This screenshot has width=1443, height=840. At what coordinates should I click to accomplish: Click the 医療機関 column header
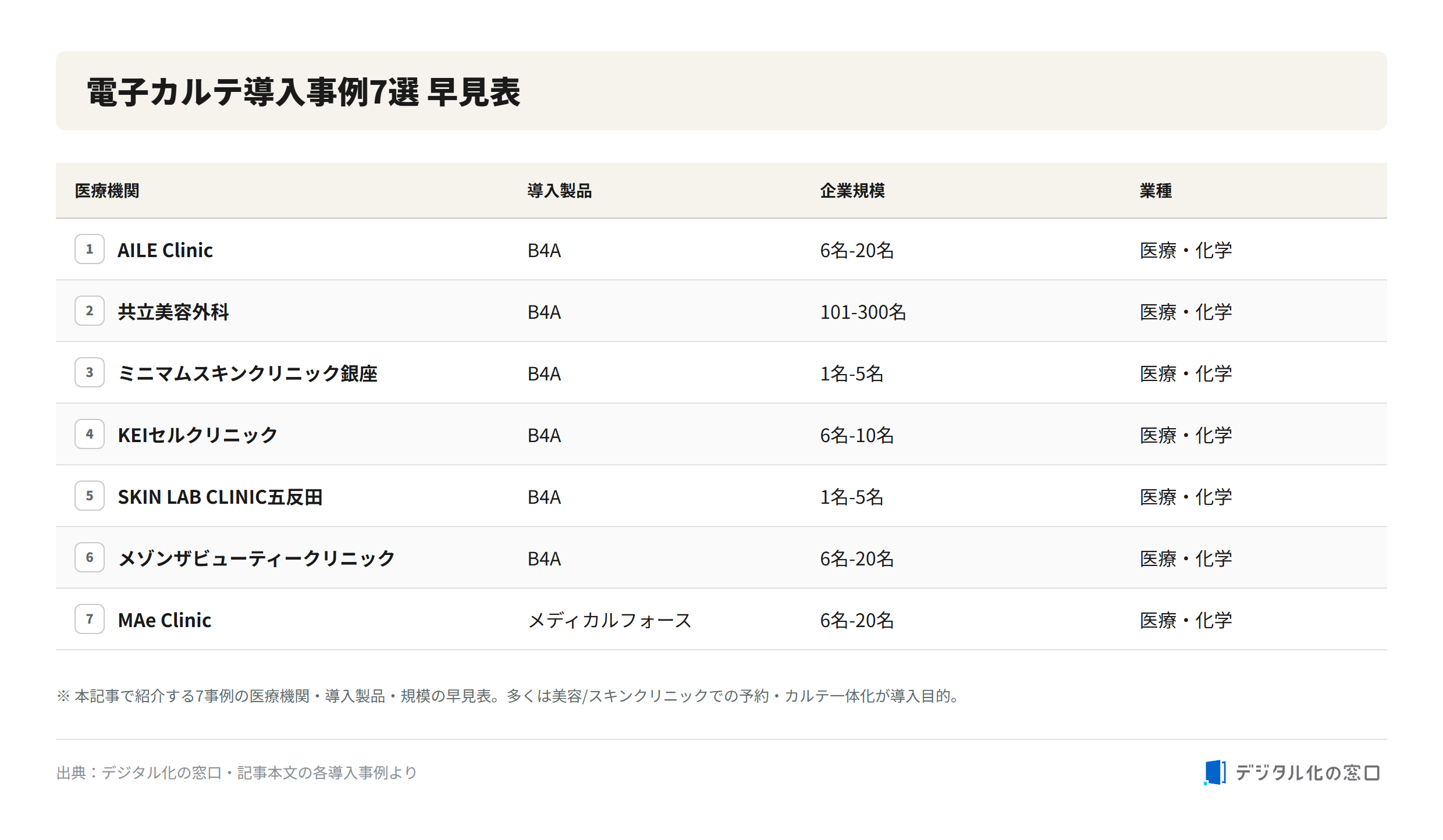[x=107, y=191]
